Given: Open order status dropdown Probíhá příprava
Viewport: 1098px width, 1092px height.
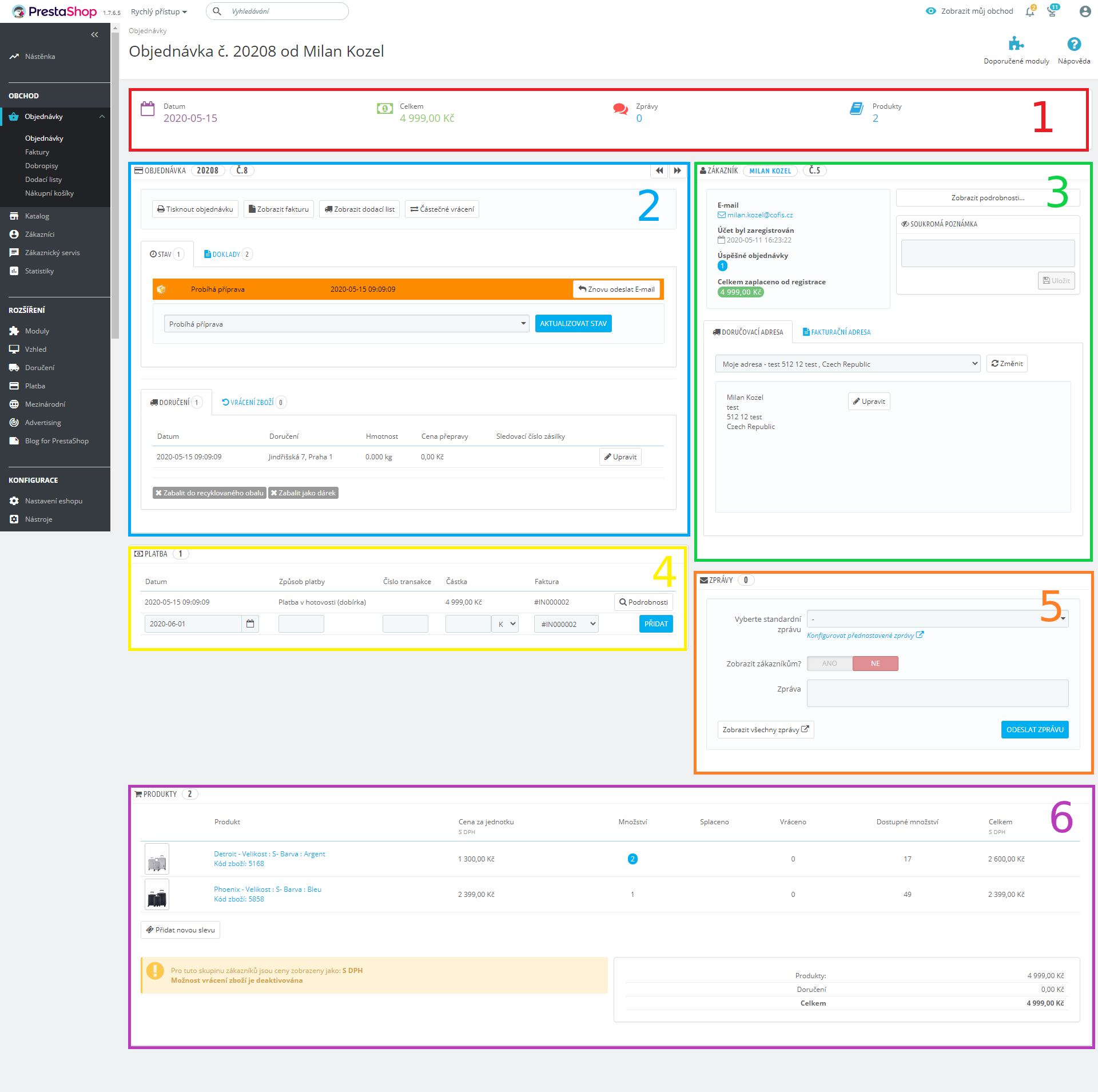Looking at the screenshot, I should click(347, 324).
